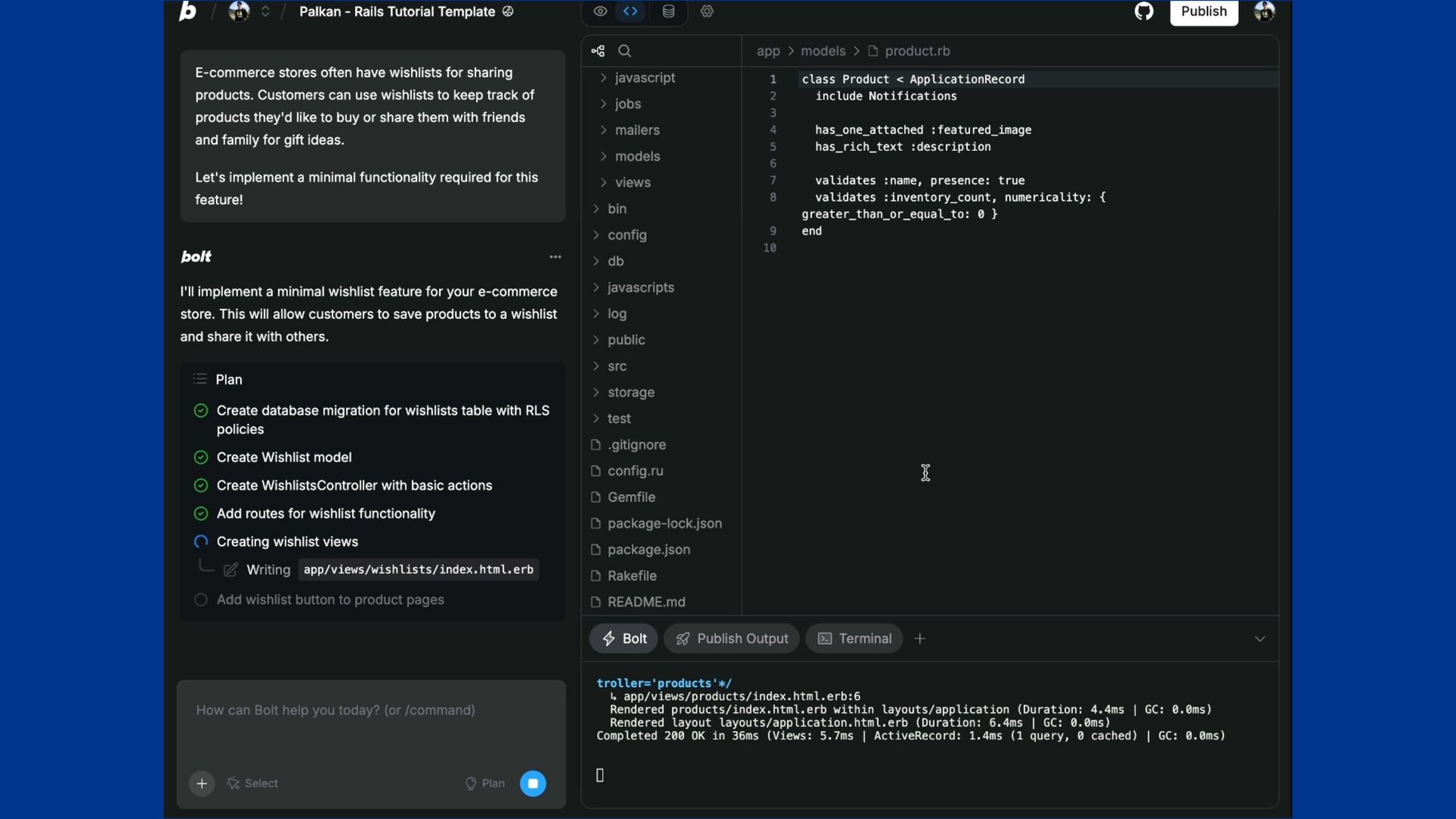Expand the models folder
1456x819 pixels.
click(637, 156)
